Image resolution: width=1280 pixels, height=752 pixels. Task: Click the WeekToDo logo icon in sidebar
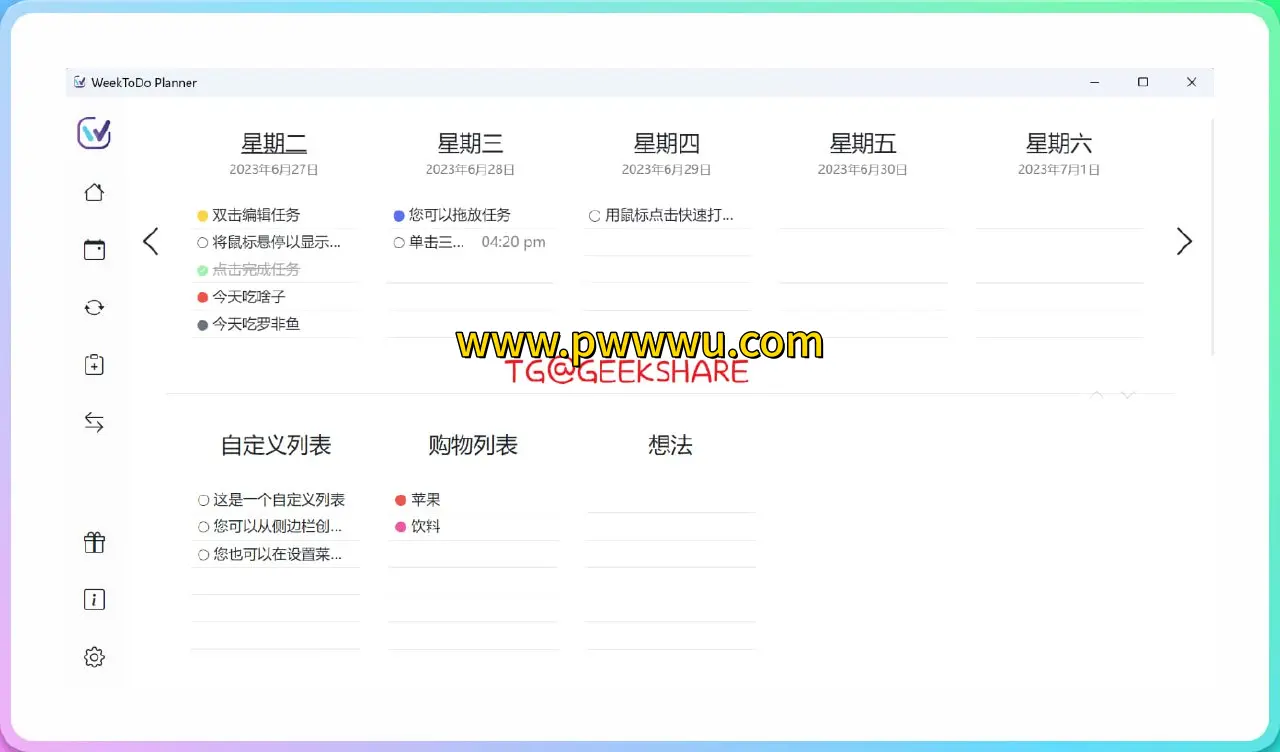[94, 133]
